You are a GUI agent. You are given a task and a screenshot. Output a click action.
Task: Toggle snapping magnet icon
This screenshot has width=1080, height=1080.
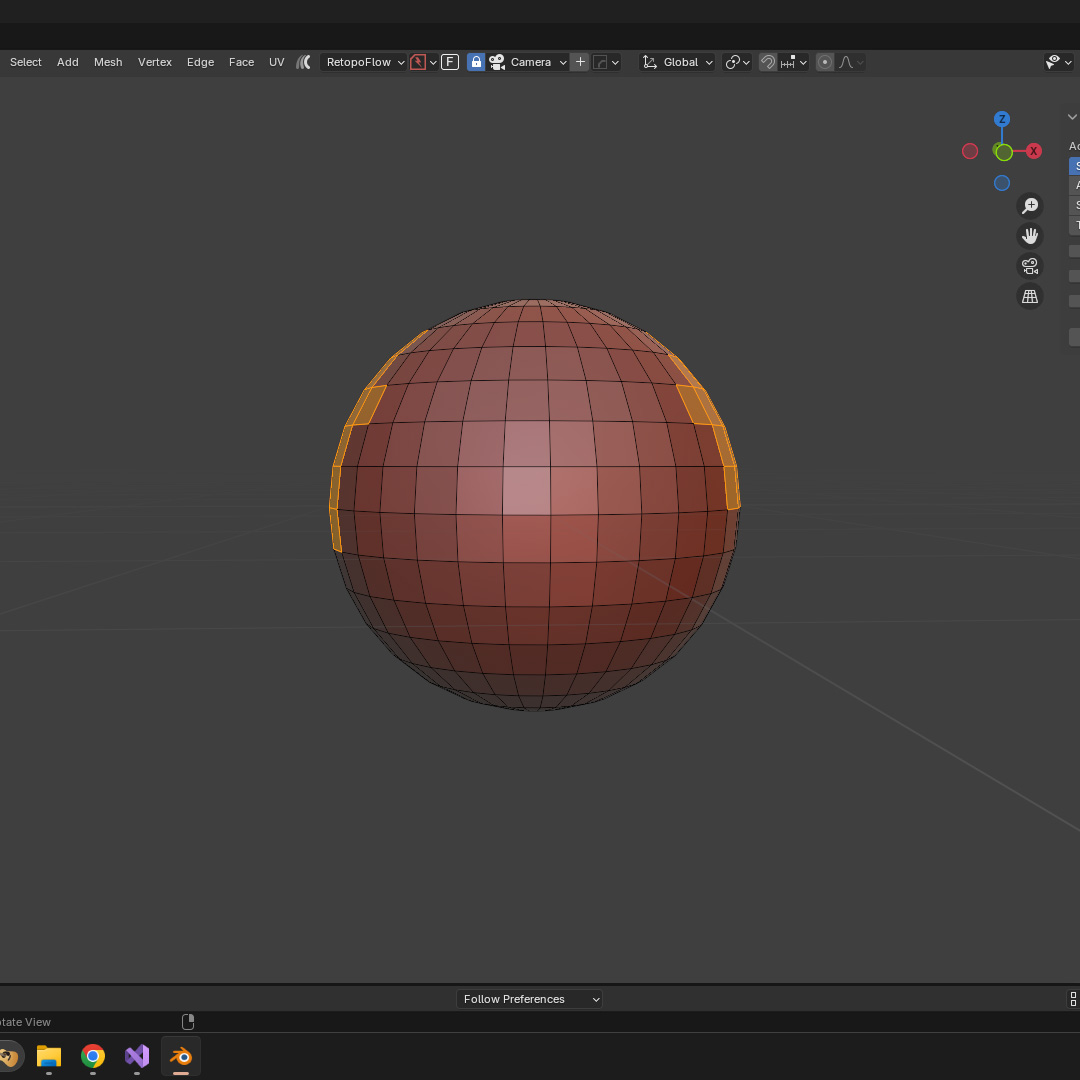click(768, 62)
